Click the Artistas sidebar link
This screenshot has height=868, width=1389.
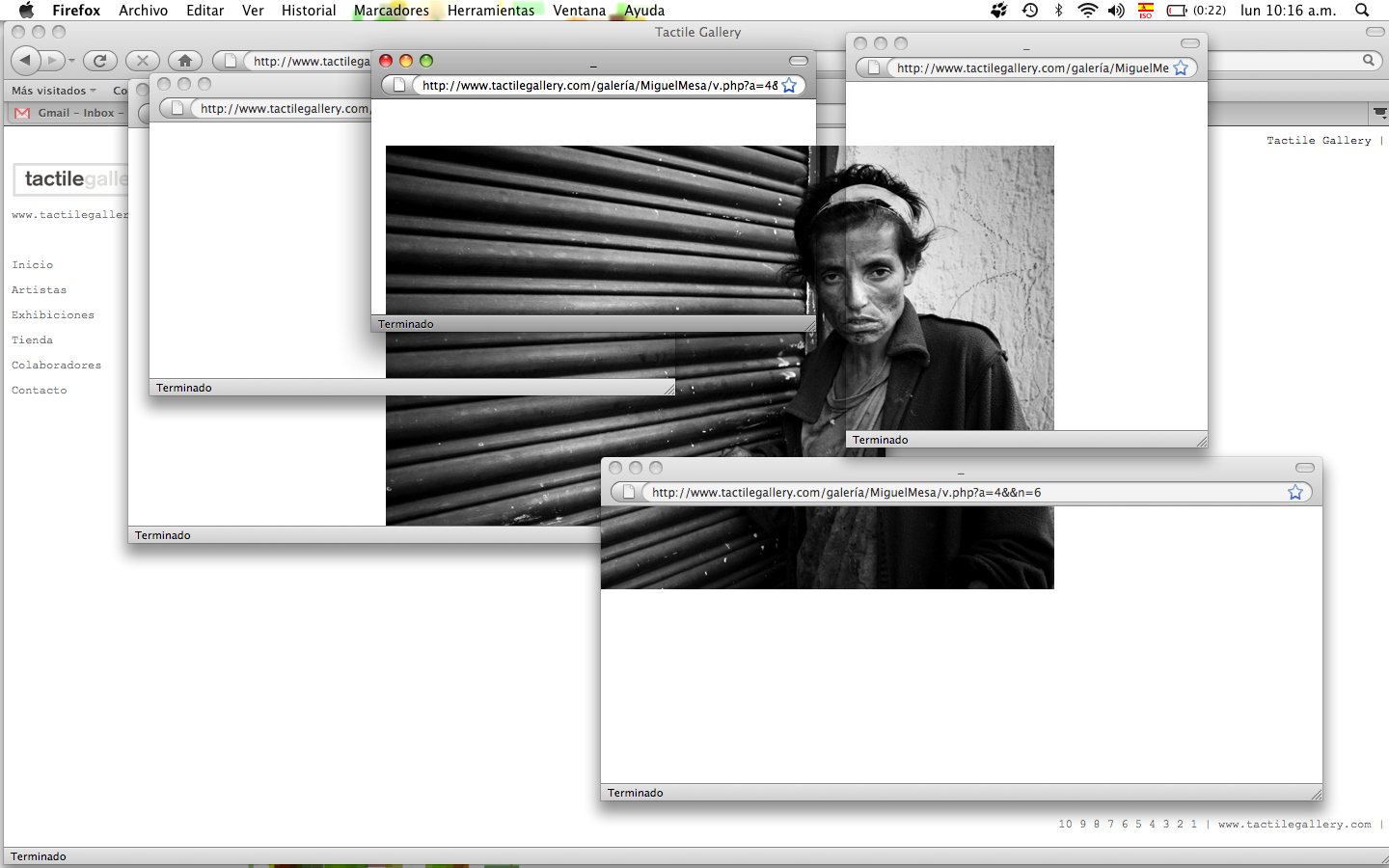tap(40, 290)
